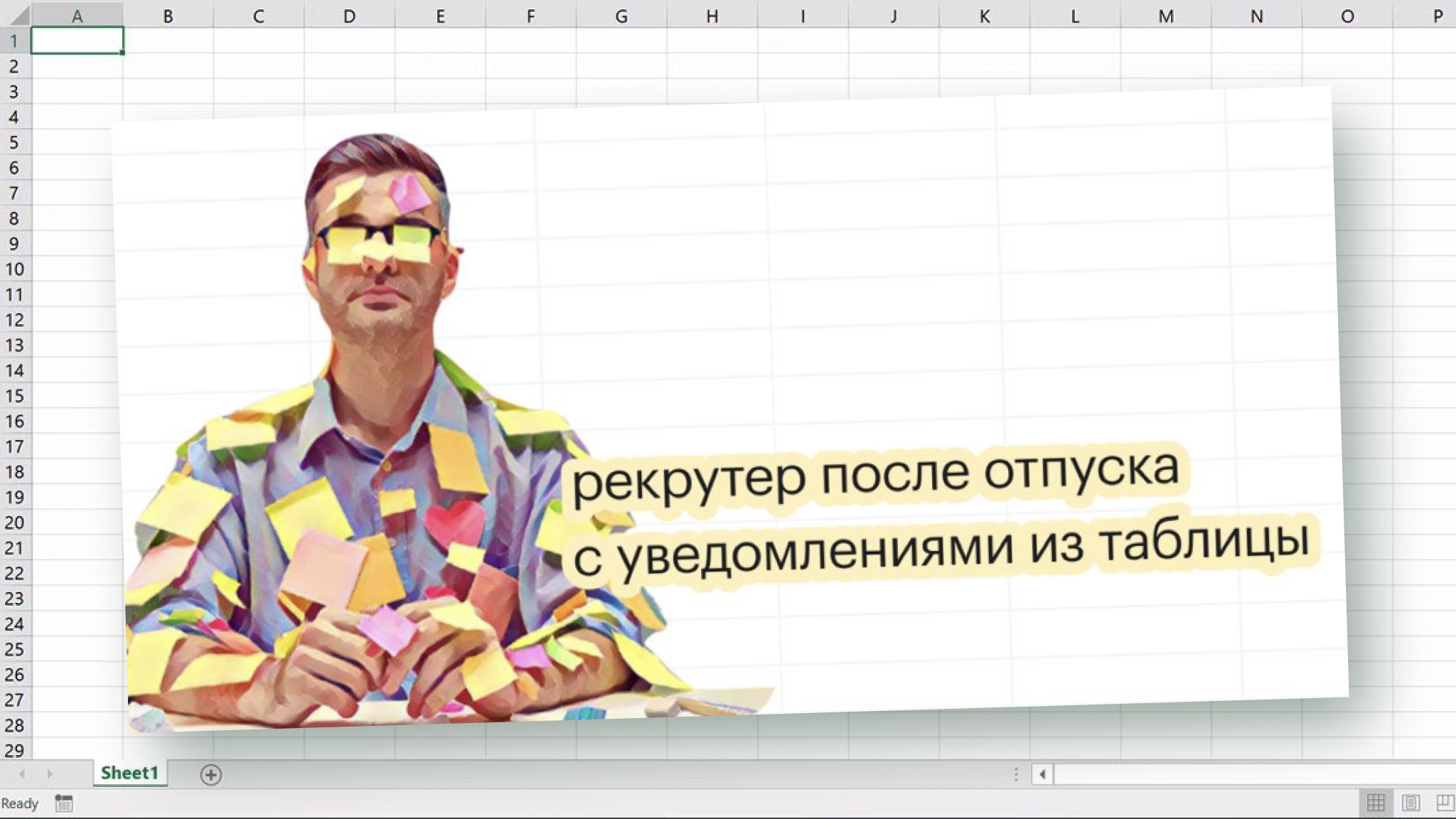Screen dimensions: 1456x819
Task: Select column D header
Action: (x=349, y=16)
